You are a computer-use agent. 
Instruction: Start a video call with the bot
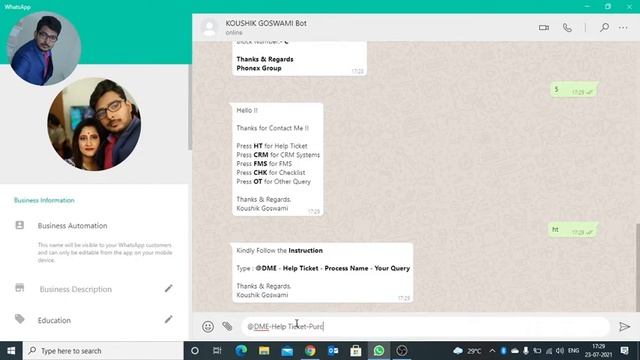[x=544, y=28]
